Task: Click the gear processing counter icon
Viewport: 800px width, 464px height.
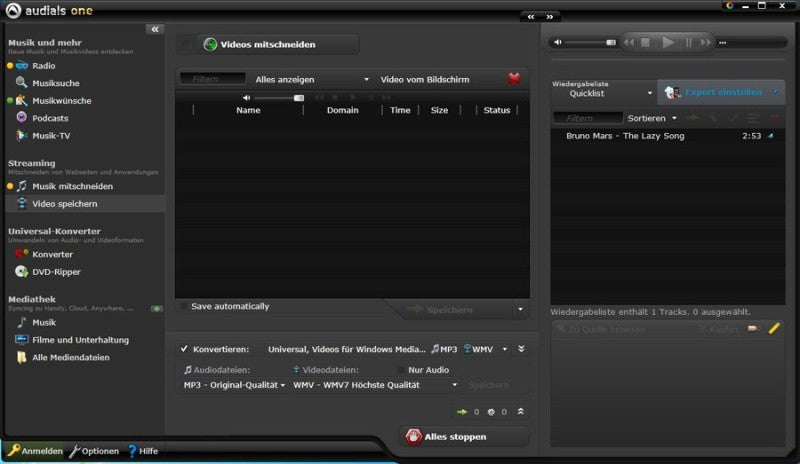Action: (491, 412)
